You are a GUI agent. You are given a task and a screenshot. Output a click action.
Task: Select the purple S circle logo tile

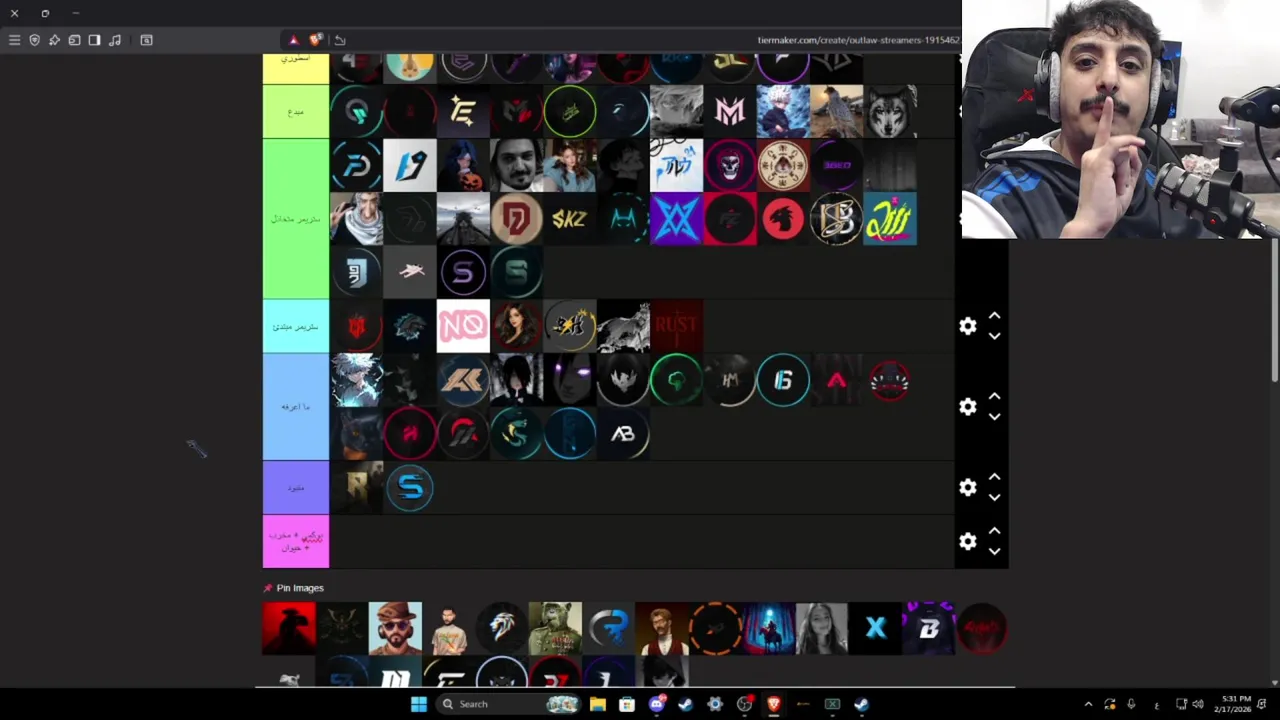[463, 272]
